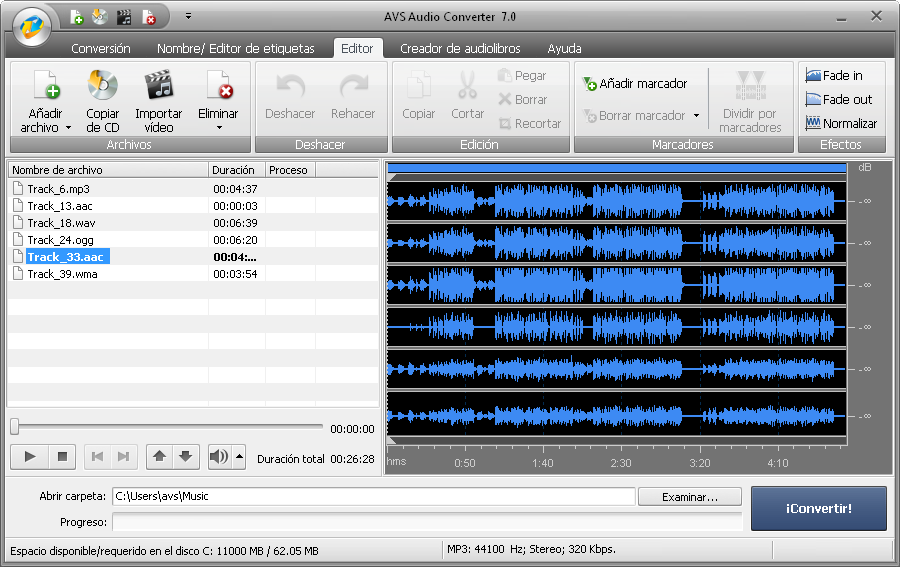Screen dimensions: 901x568
Task: Click the 2:30 mark on timeline ruler
Action: point(621,463)
